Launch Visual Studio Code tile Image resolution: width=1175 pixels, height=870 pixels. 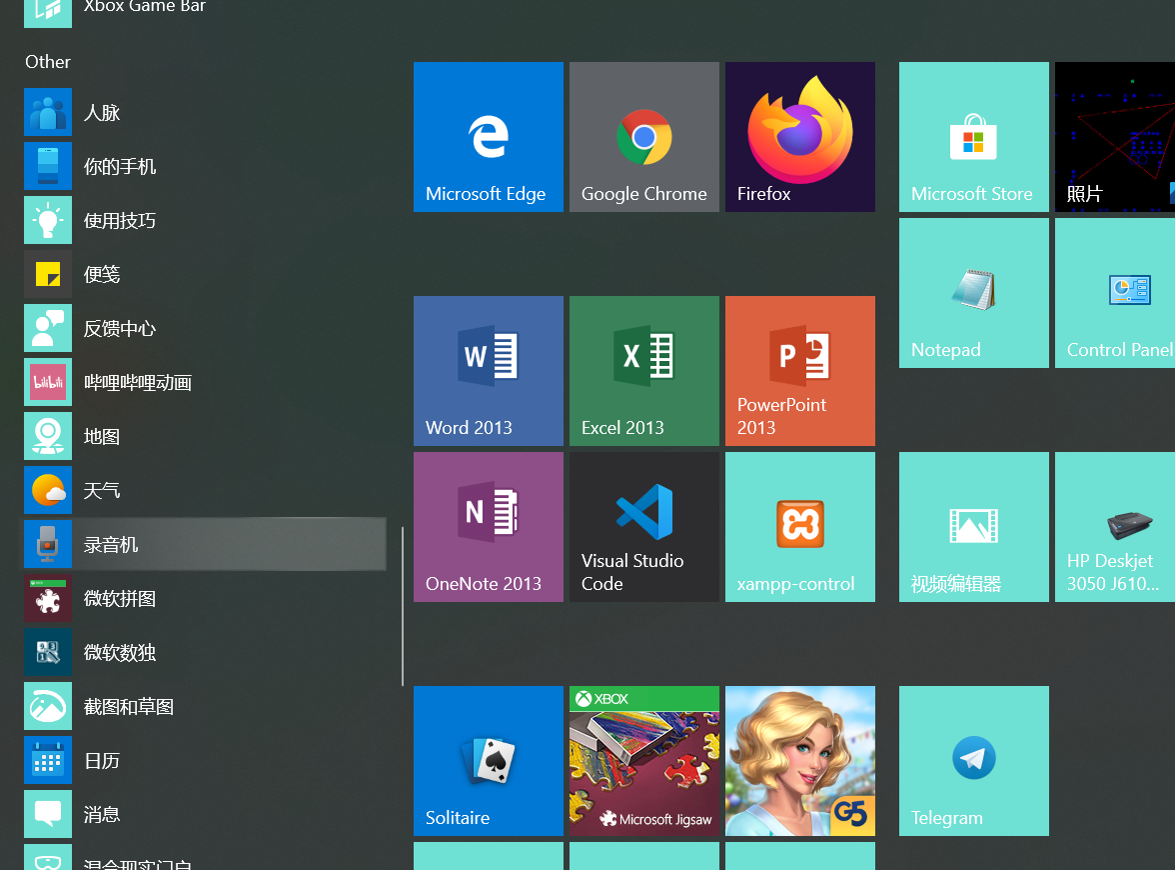coord(644,527)
